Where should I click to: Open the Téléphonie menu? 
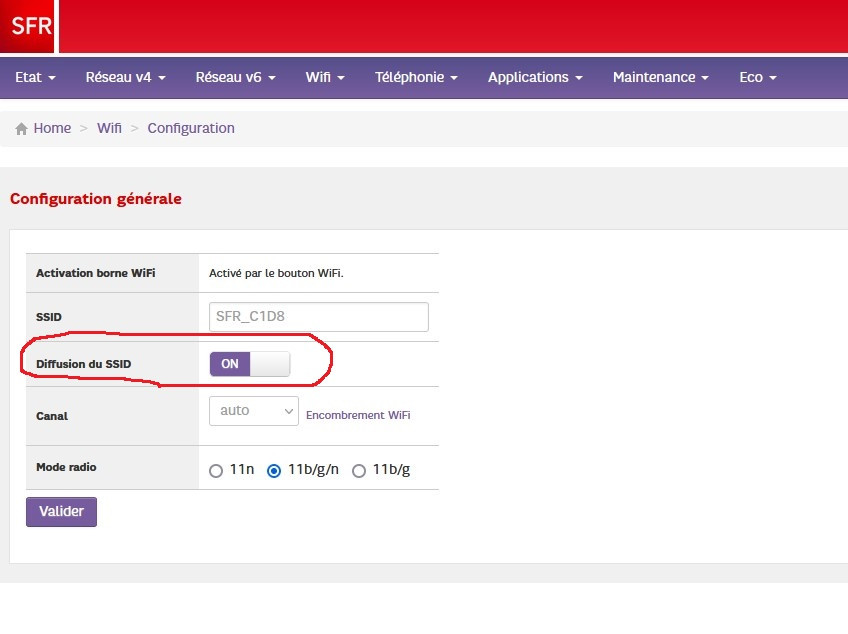click(x=416, y=77)
